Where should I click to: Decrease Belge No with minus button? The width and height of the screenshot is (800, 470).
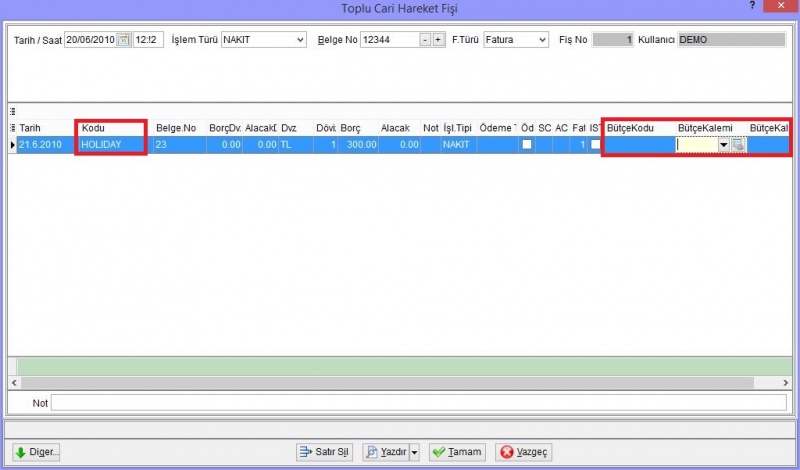click(x=425, y=40)
